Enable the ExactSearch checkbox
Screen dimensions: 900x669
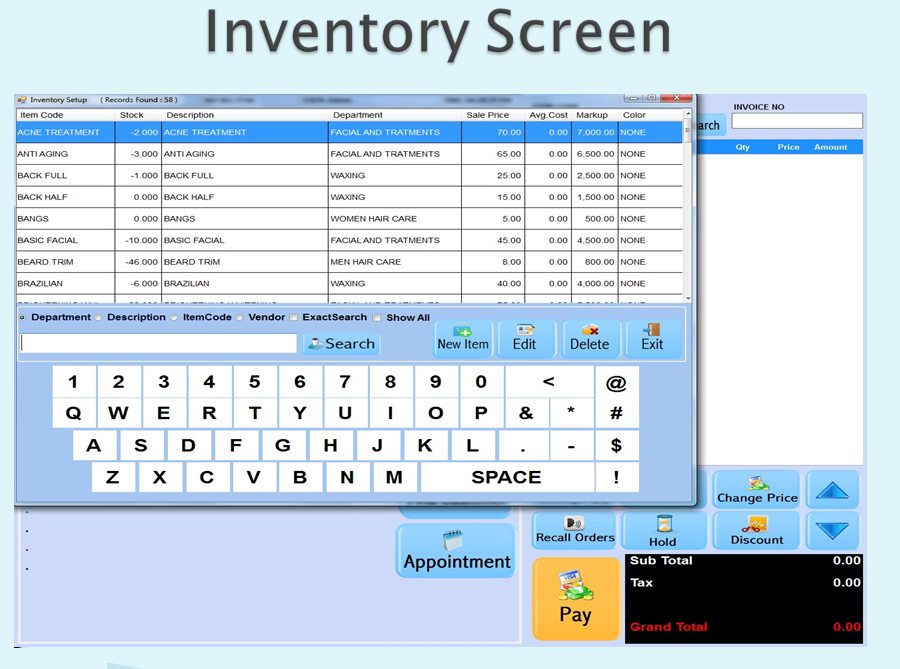[293, 318]
